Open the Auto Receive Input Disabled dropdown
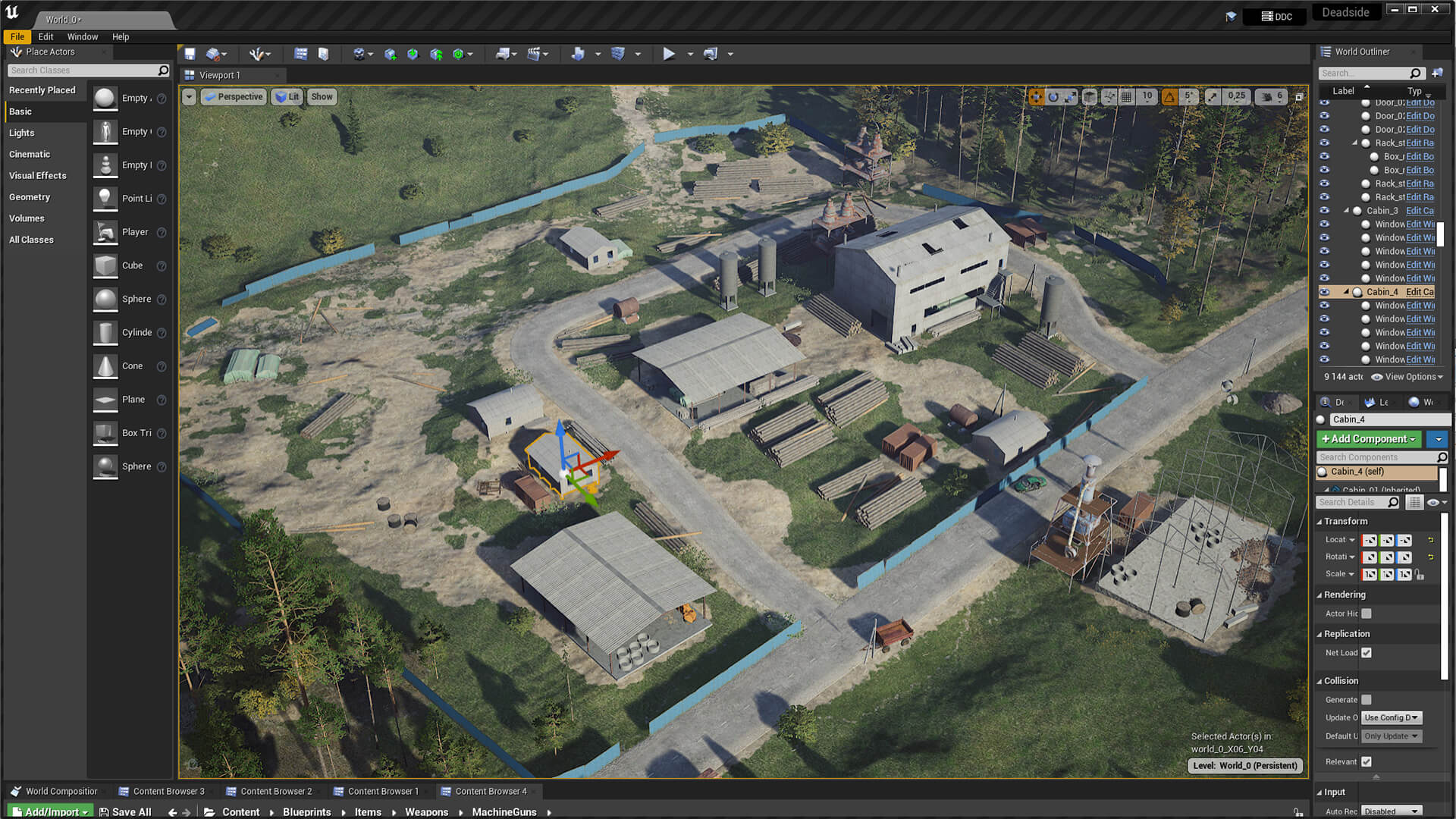 click(x=1392, y=811)
